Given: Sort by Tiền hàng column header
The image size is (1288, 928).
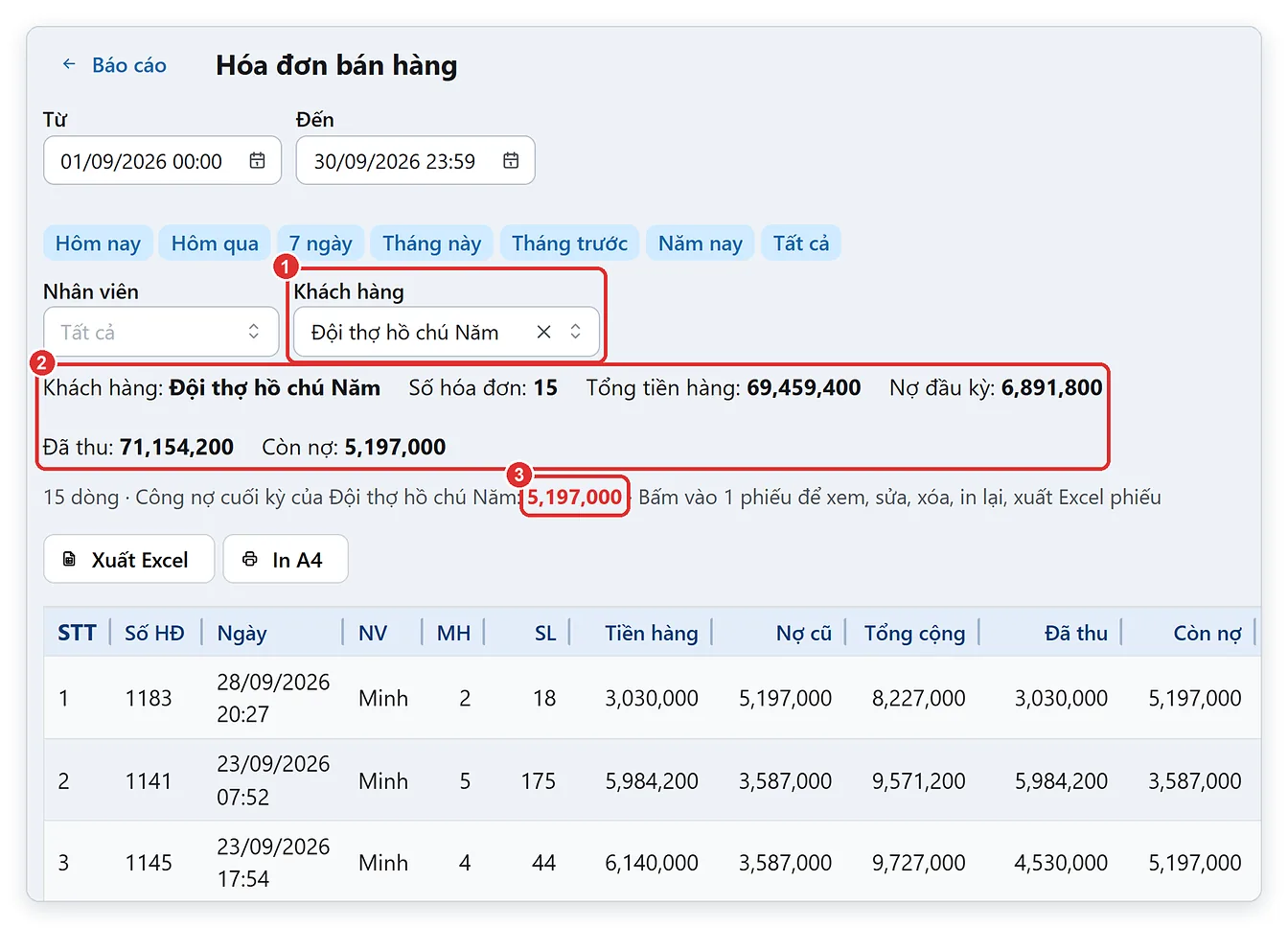Looking at the screenshot, I should click(652, 633).
